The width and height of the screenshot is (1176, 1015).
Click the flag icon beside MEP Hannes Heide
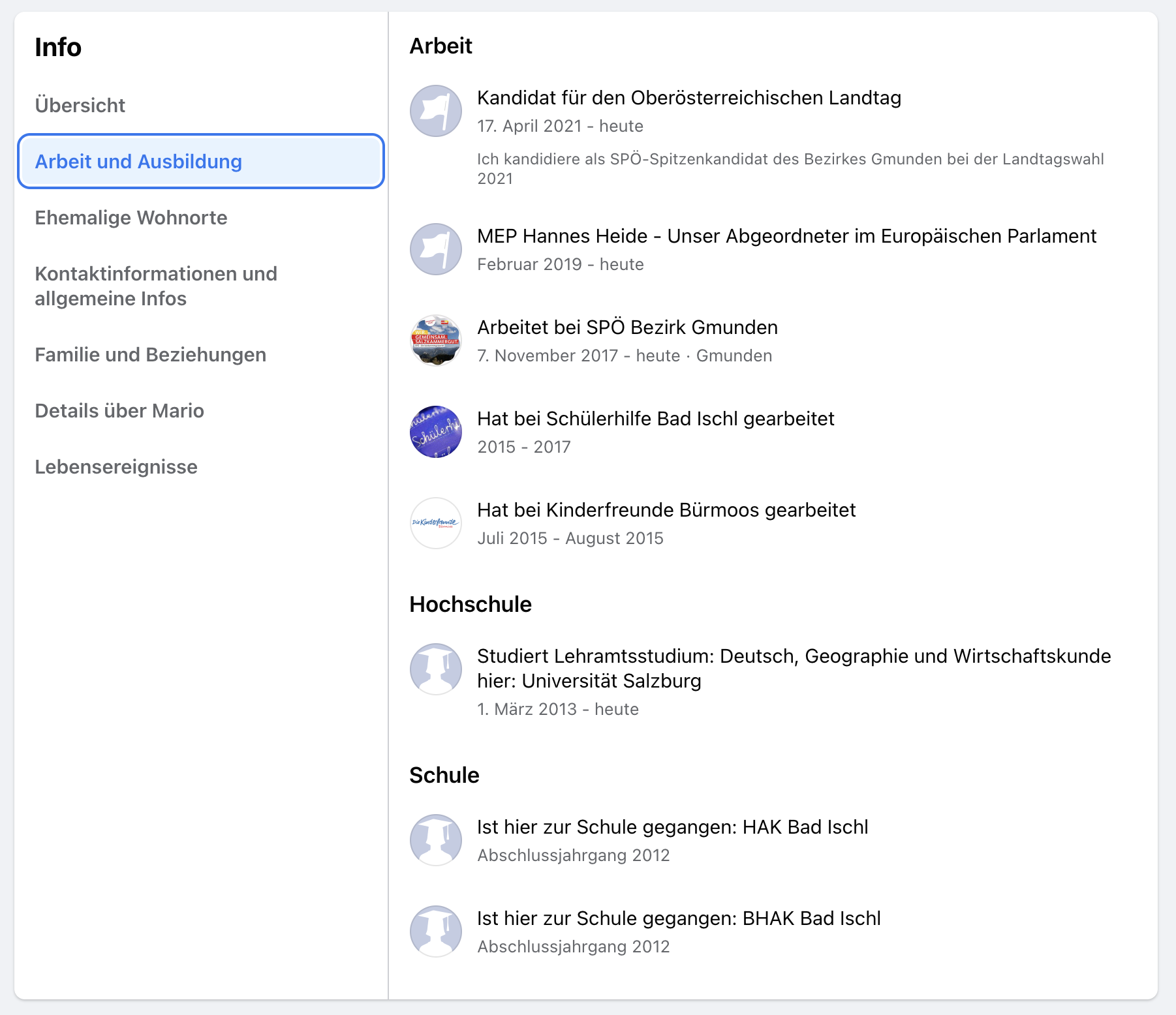click(436, 249)
